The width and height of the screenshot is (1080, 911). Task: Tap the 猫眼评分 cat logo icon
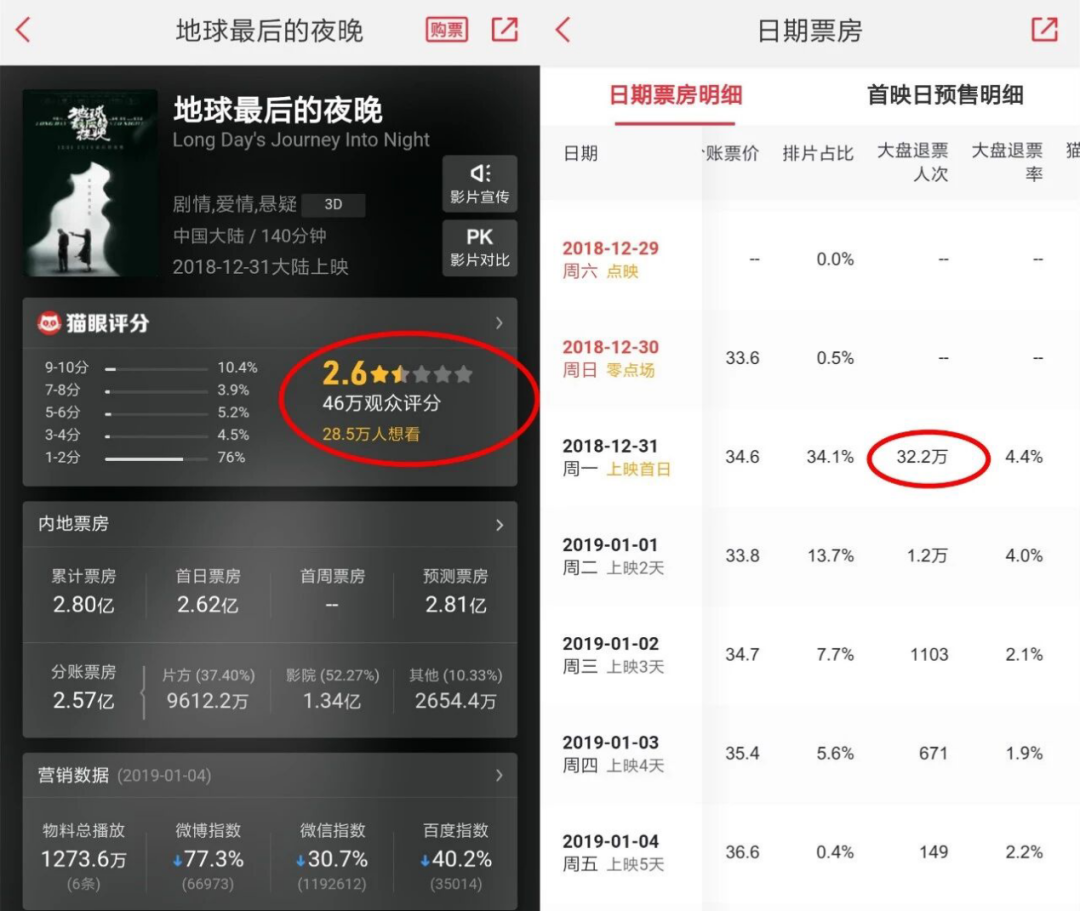(x=49, y=323)
